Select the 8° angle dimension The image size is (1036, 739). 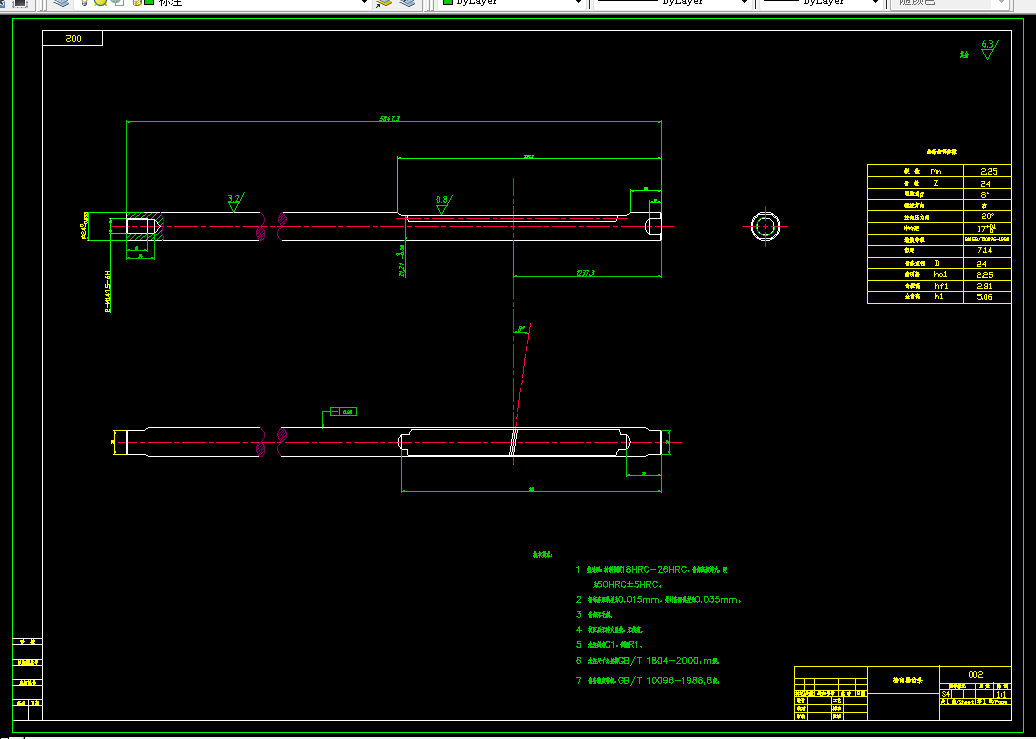tap(521, 328)
